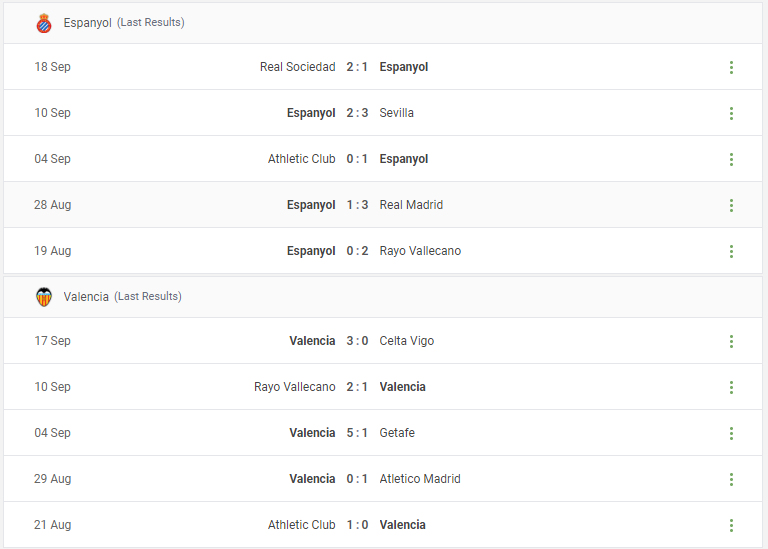Screen dimensions: 768x549
Task: Open three-dot menu for Espanyol vs Sevilla
Action: [731, 114]
